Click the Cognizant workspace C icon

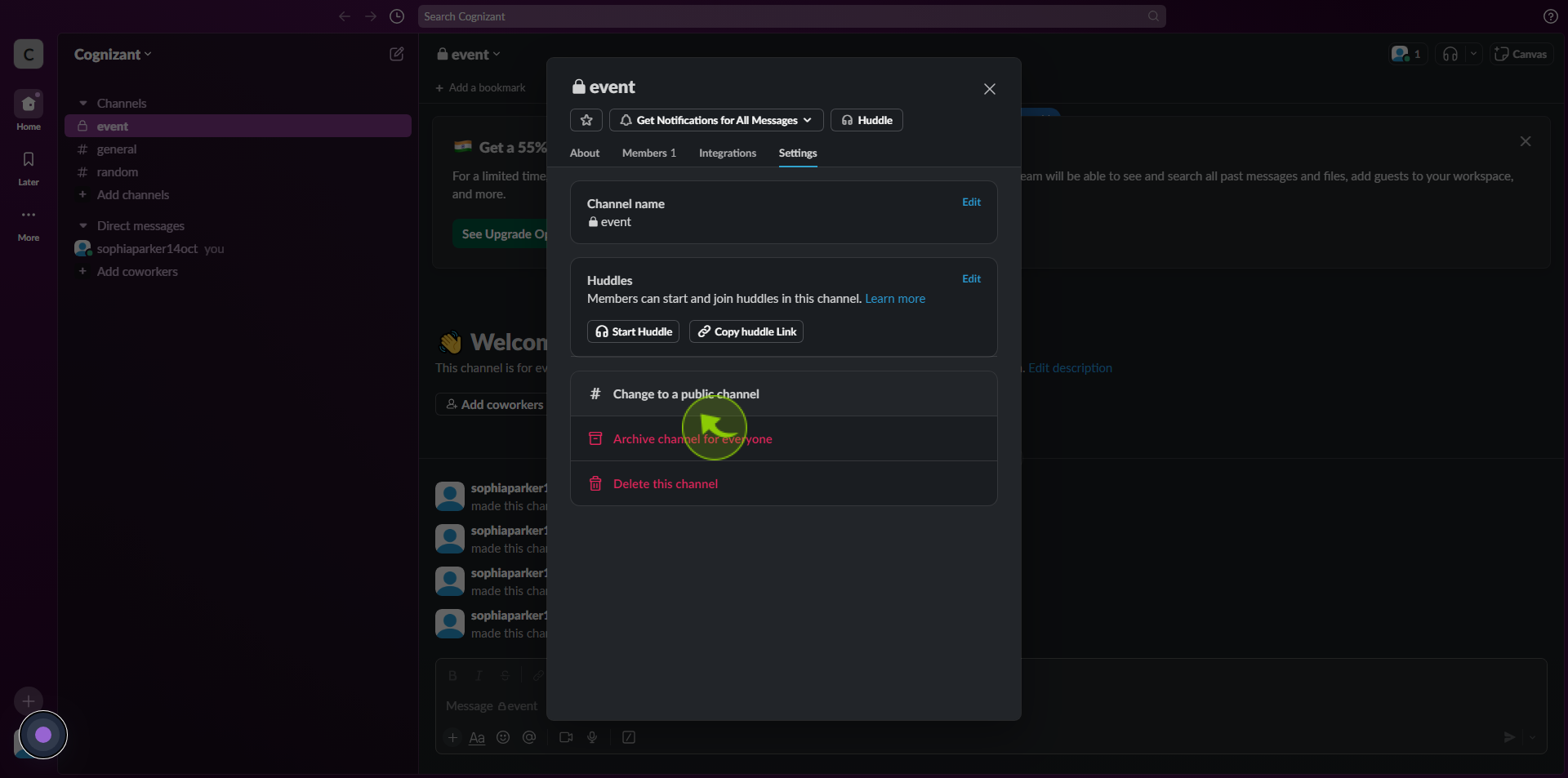click(x=29, y=55)
